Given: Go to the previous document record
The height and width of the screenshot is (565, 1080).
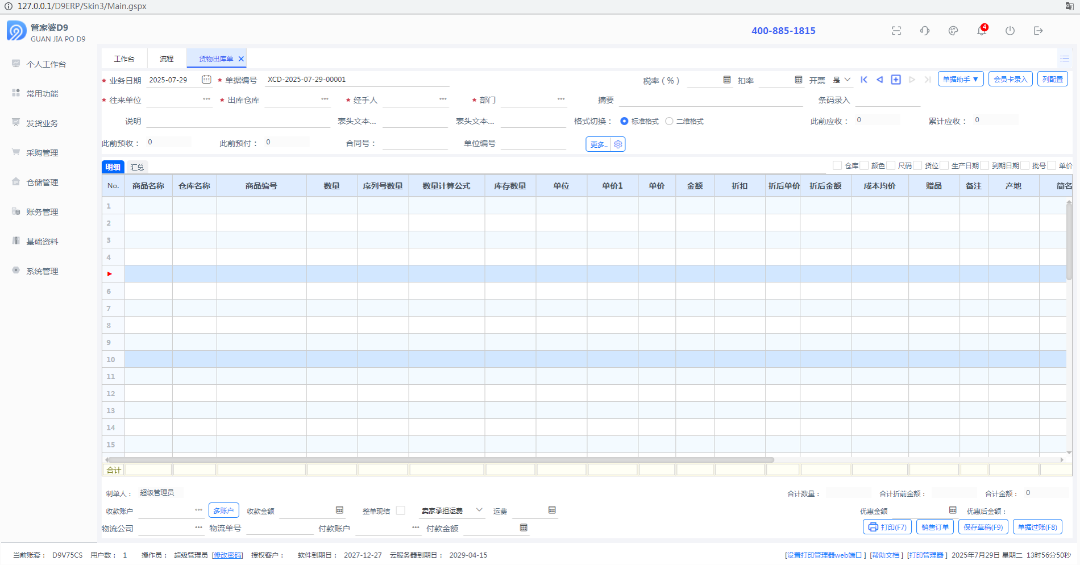Looking at the screenshot, I should tap(880, 80).
